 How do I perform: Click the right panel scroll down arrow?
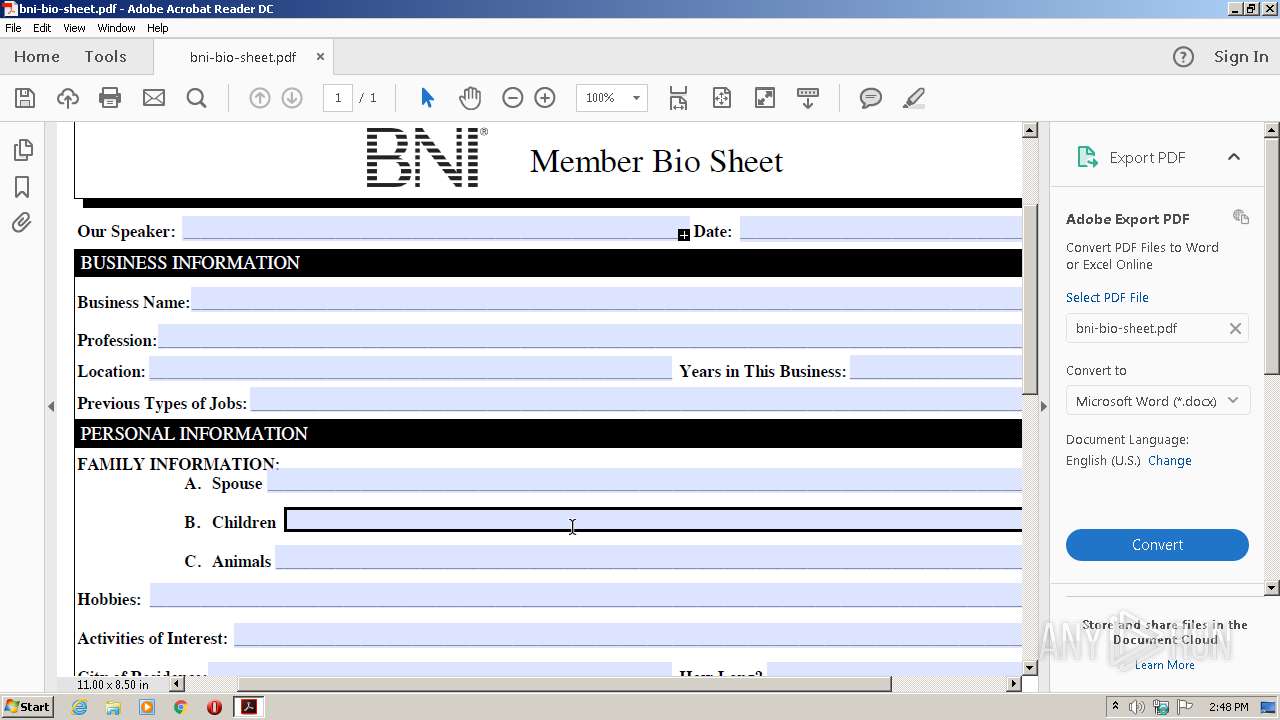point(1272,588)
